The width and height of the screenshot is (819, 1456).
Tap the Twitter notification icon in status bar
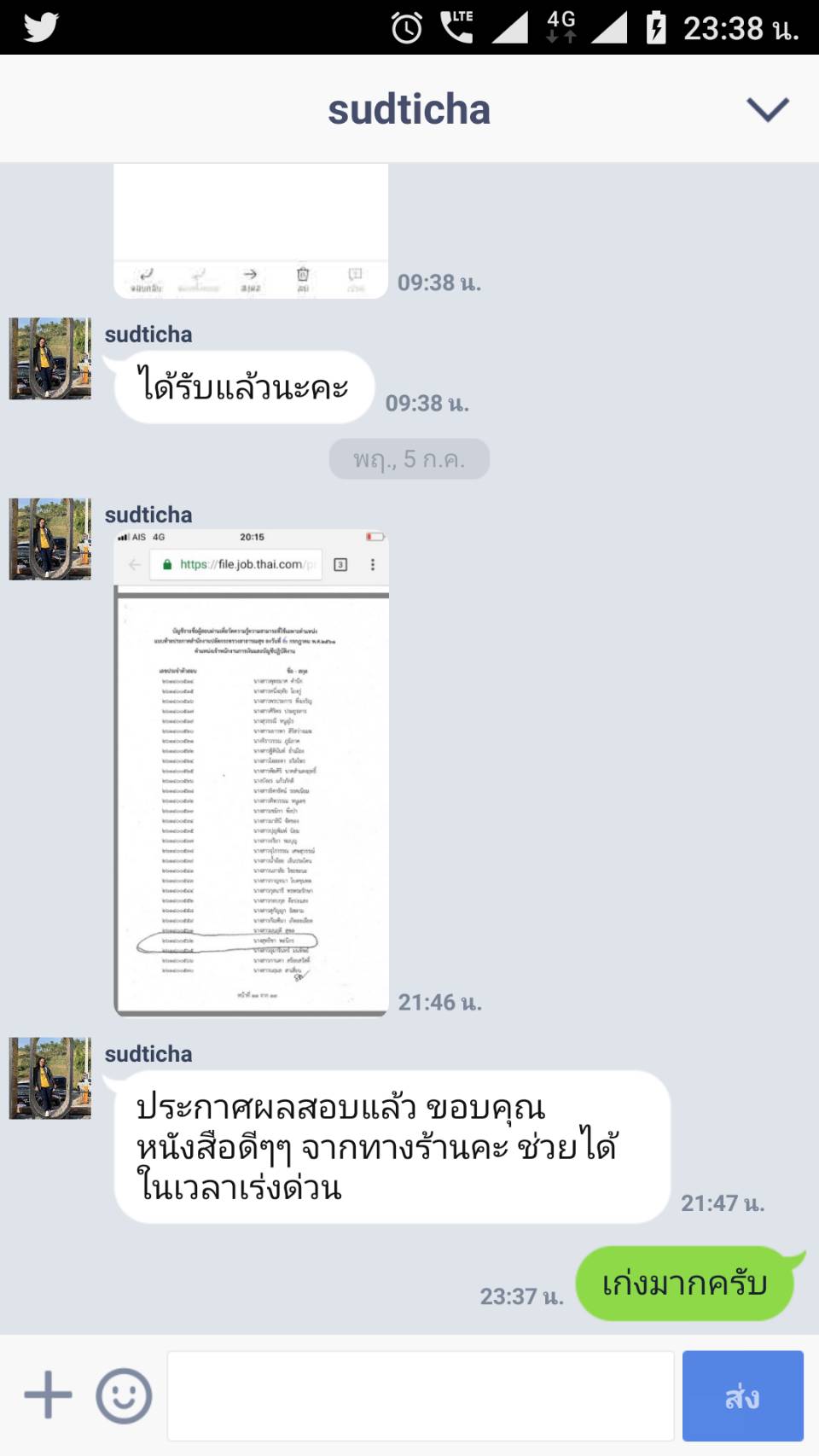tap(40, 27)
